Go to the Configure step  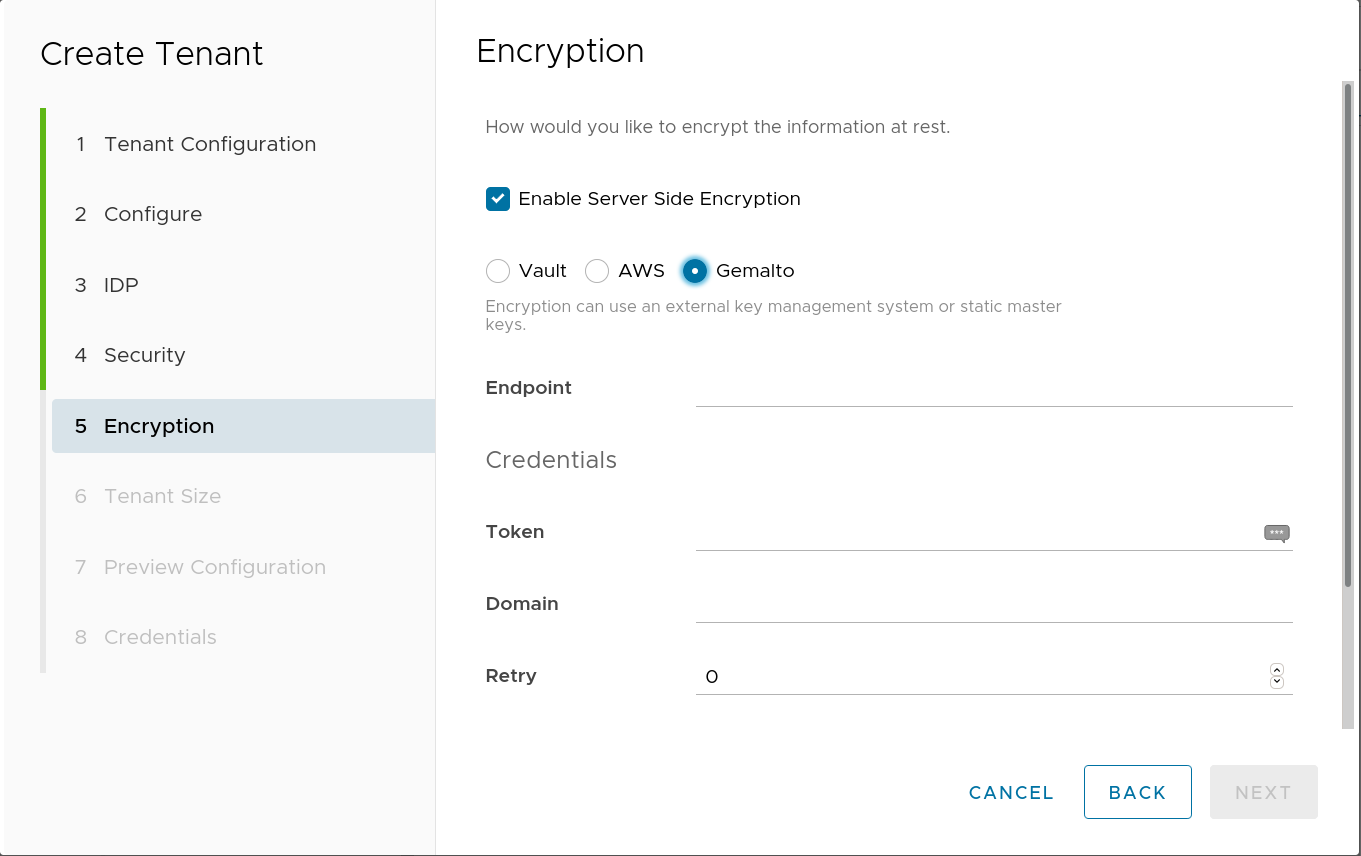pyautogui.click(x=152, y=214)
